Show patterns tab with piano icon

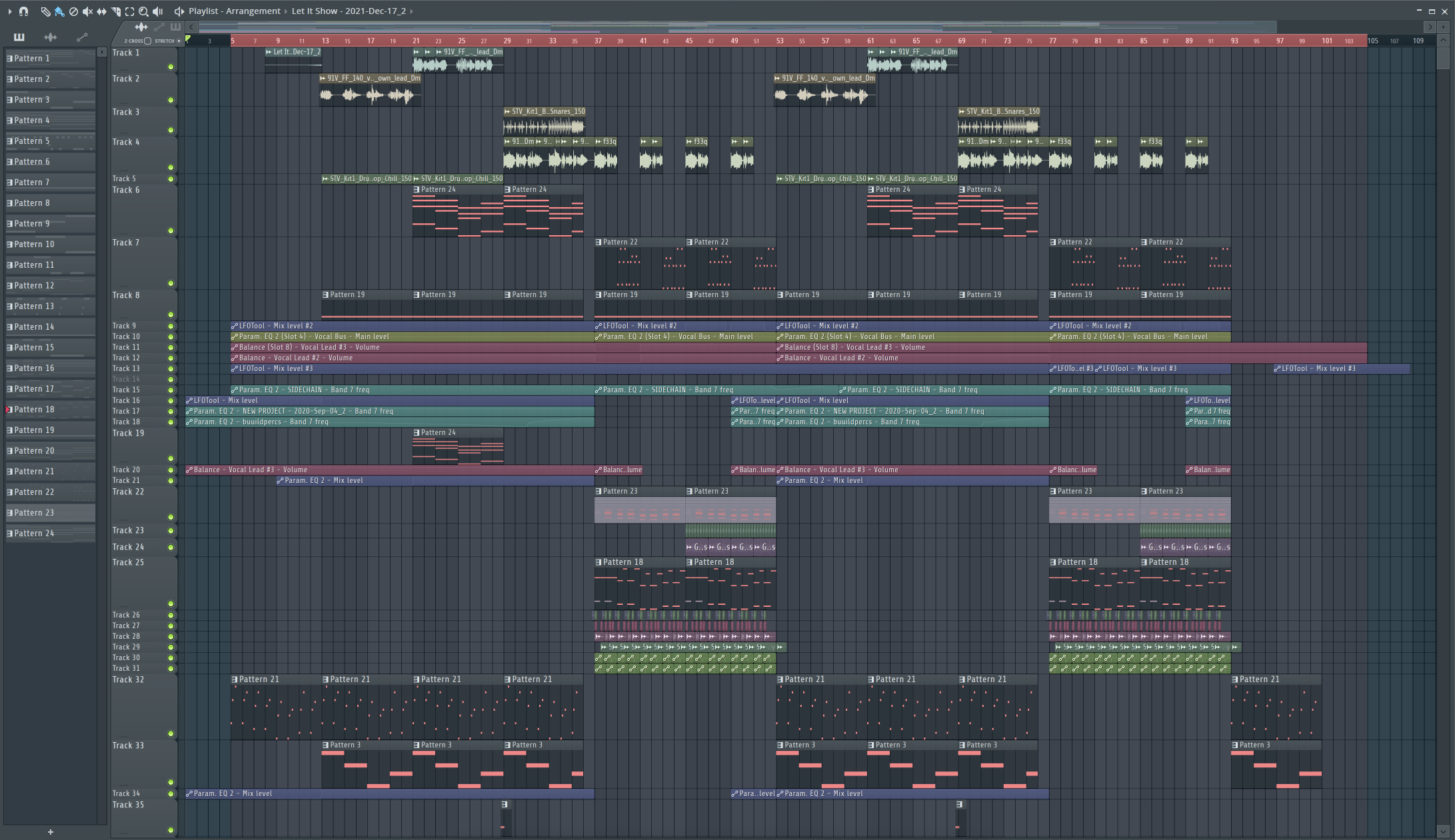(x=19, y=37)
